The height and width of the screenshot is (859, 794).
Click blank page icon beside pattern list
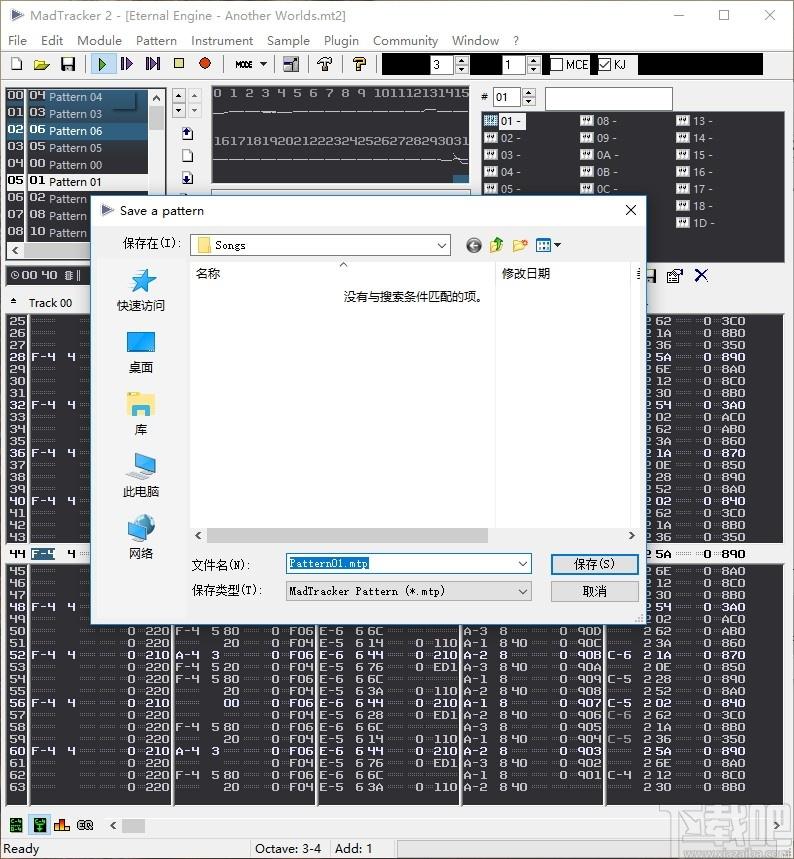[187, 156]
